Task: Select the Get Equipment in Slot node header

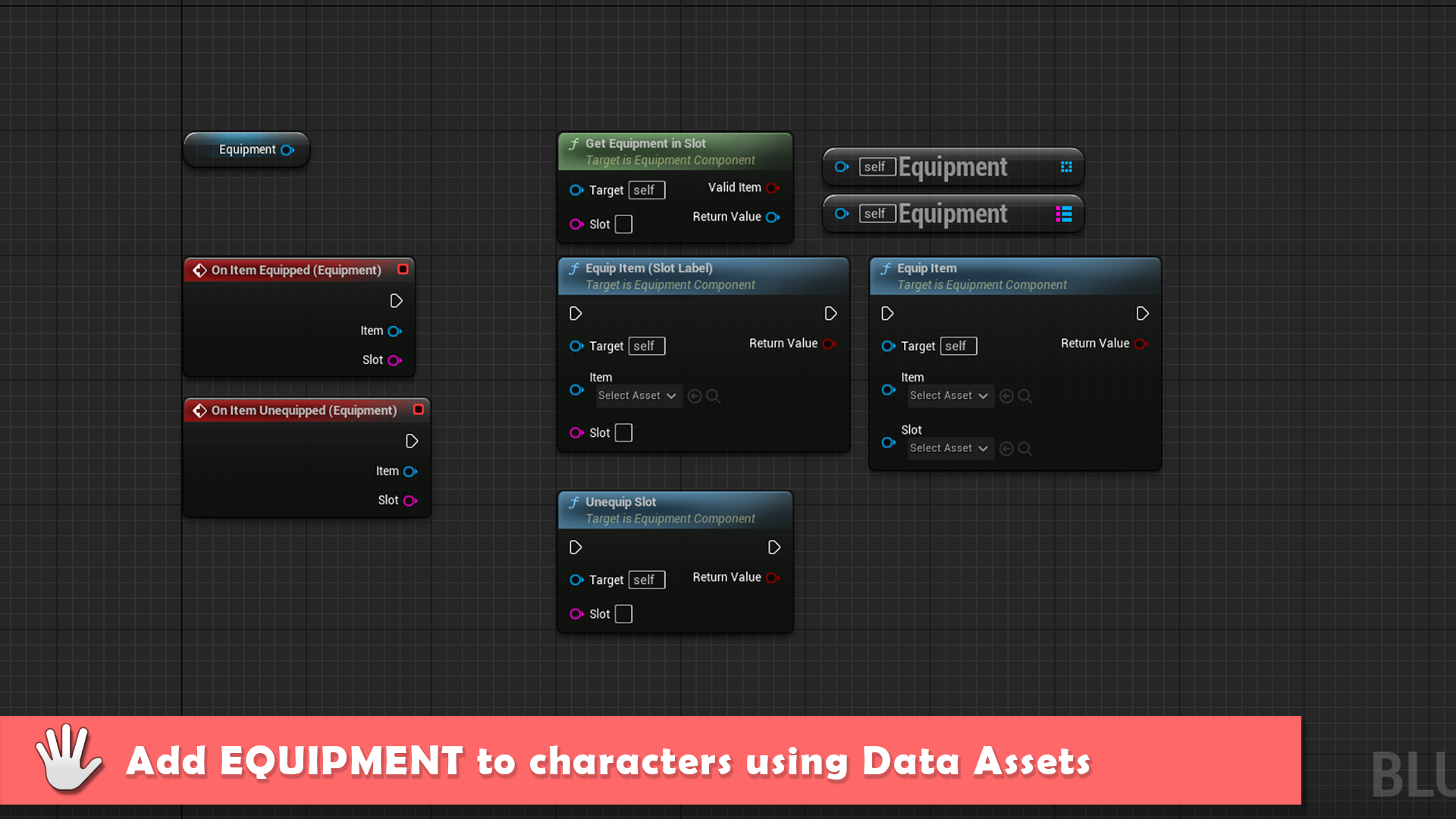Action: click(x=675, y=152)
